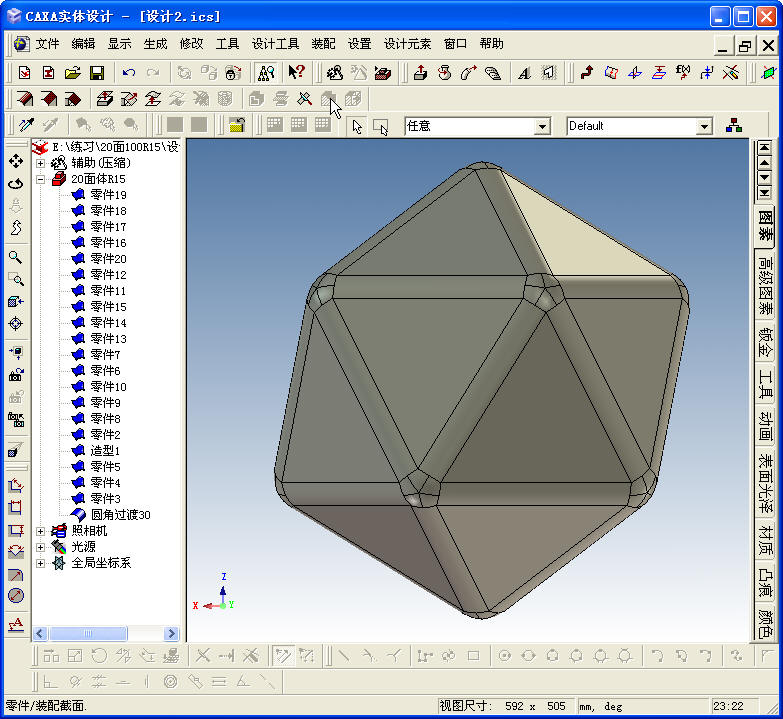Select the loft feature tool icon
The height and width of the screenshot is (719, 783).
click(x=492, y=73)
